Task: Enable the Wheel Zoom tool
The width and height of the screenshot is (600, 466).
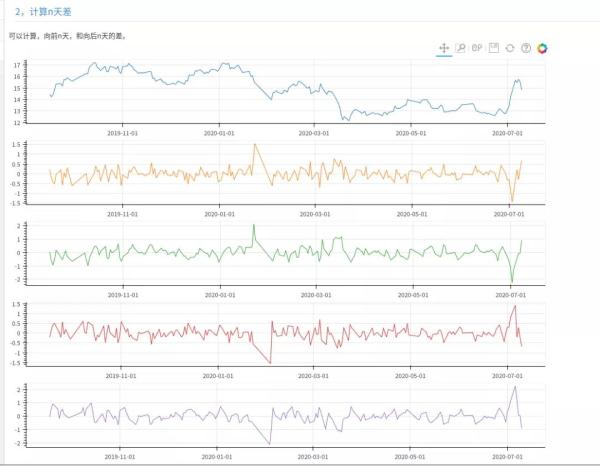Action: point(477,48)
